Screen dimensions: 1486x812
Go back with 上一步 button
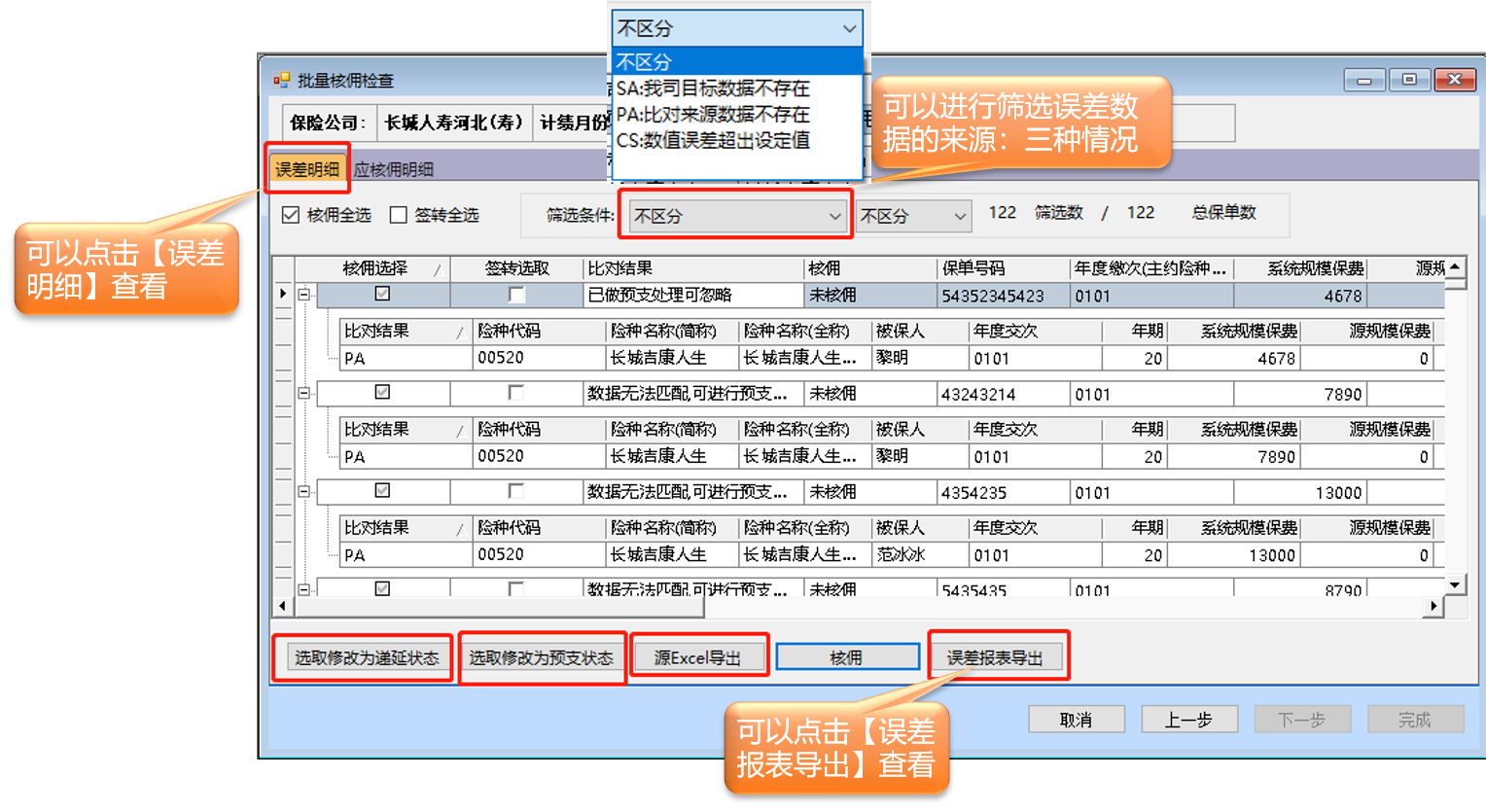point(1188,720)
